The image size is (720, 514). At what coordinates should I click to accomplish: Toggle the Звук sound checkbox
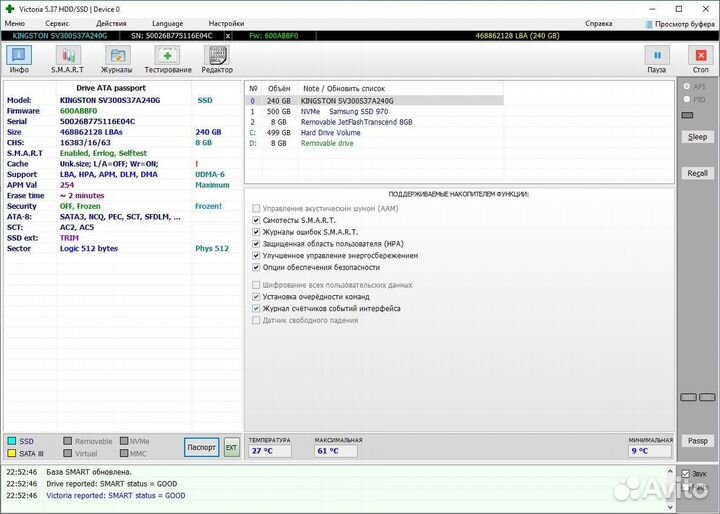685,473
